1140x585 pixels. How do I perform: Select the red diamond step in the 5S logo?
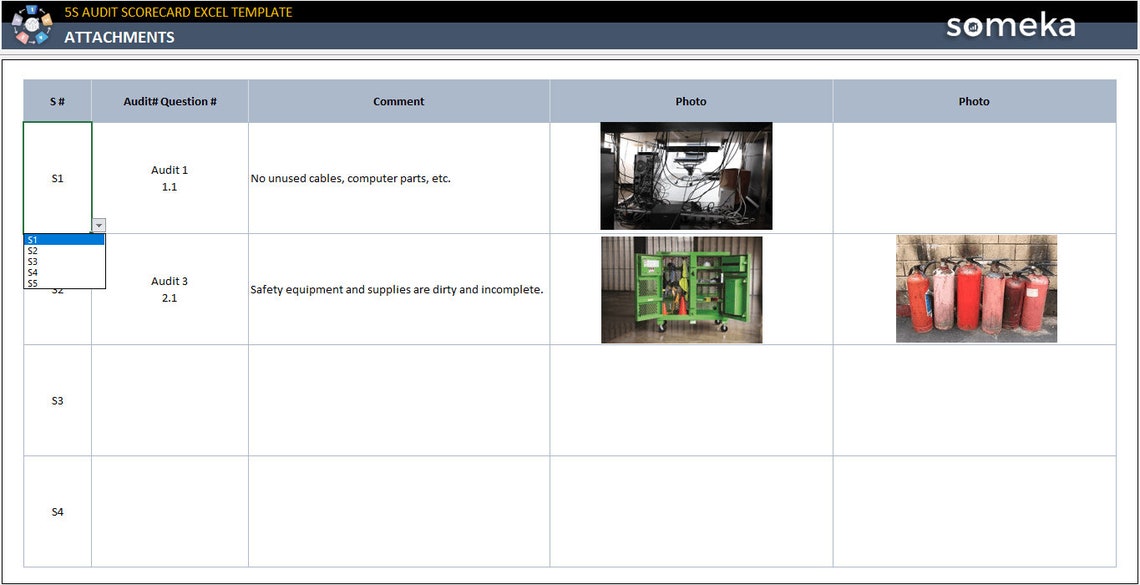22,37
